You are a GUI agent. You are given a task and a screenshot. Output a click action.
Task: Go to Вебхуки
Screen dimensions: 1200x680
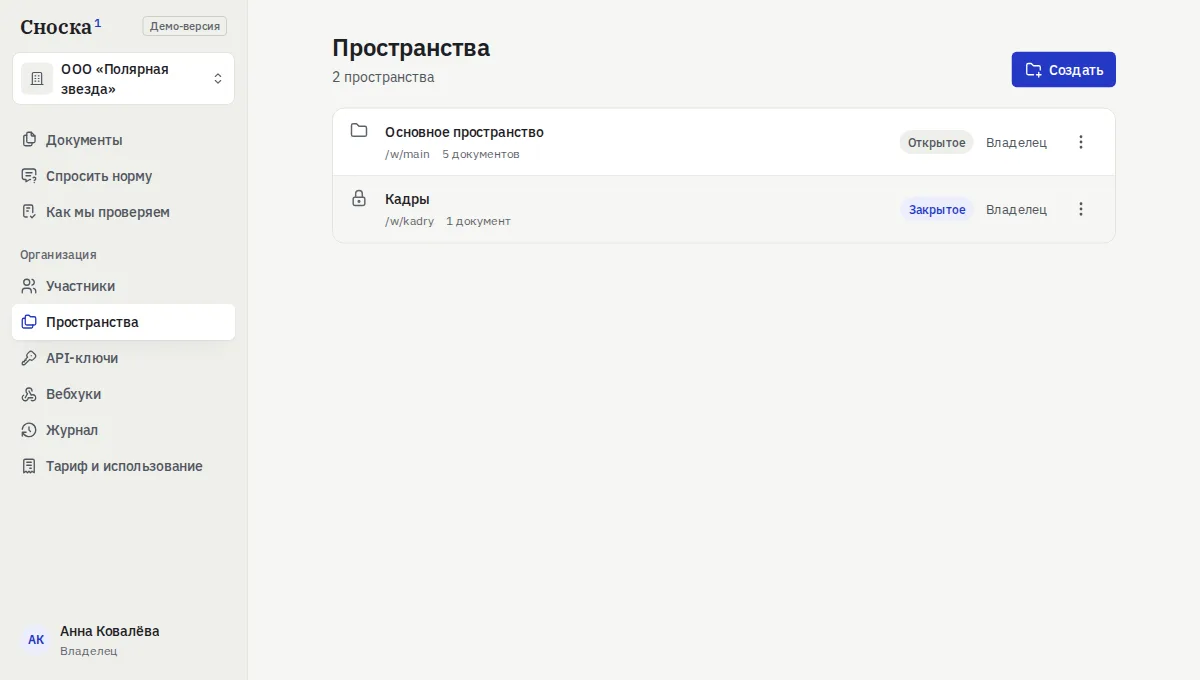pyautogui.click(x=123, y=394)
